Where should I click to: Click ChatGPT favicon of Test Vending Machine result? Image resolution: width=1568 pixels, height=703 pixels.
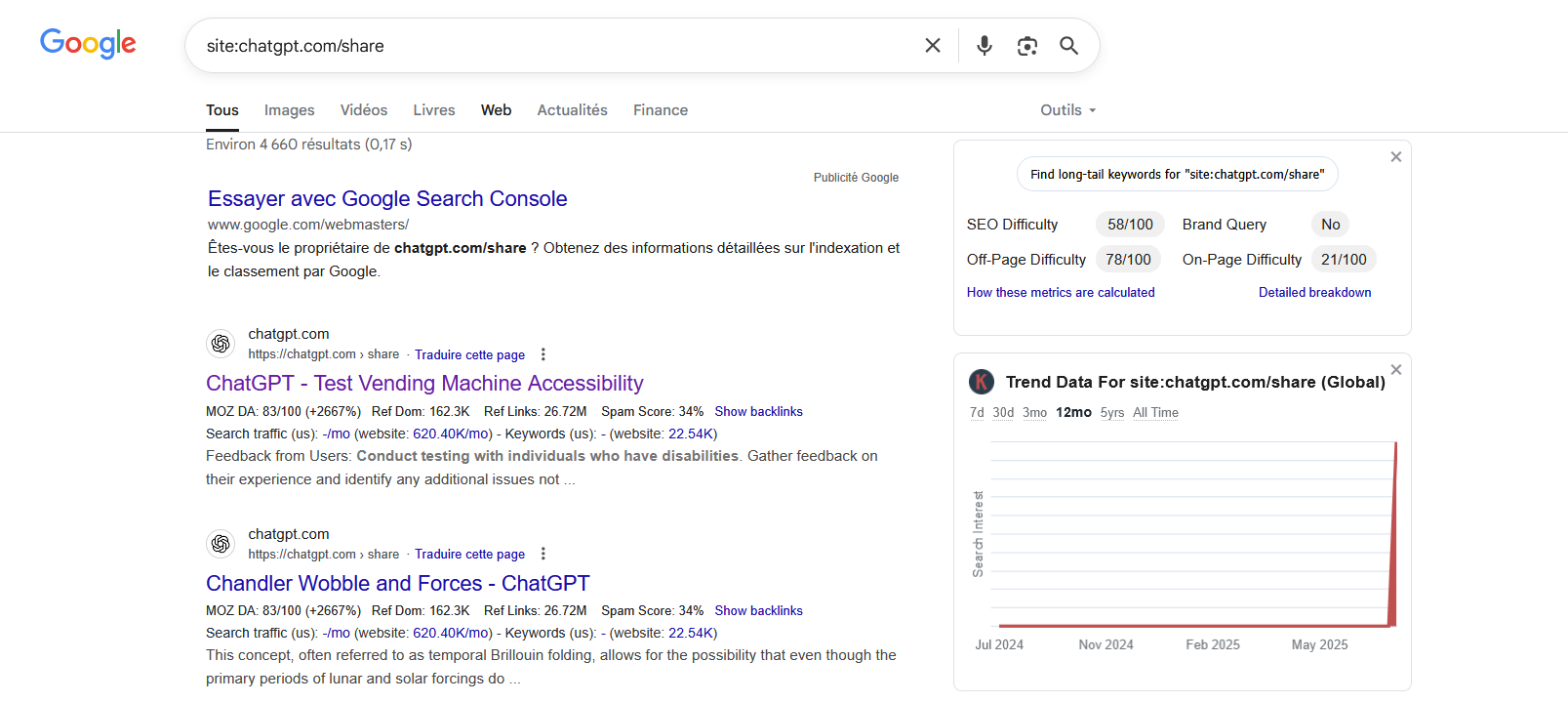click(x=221, y=344)
